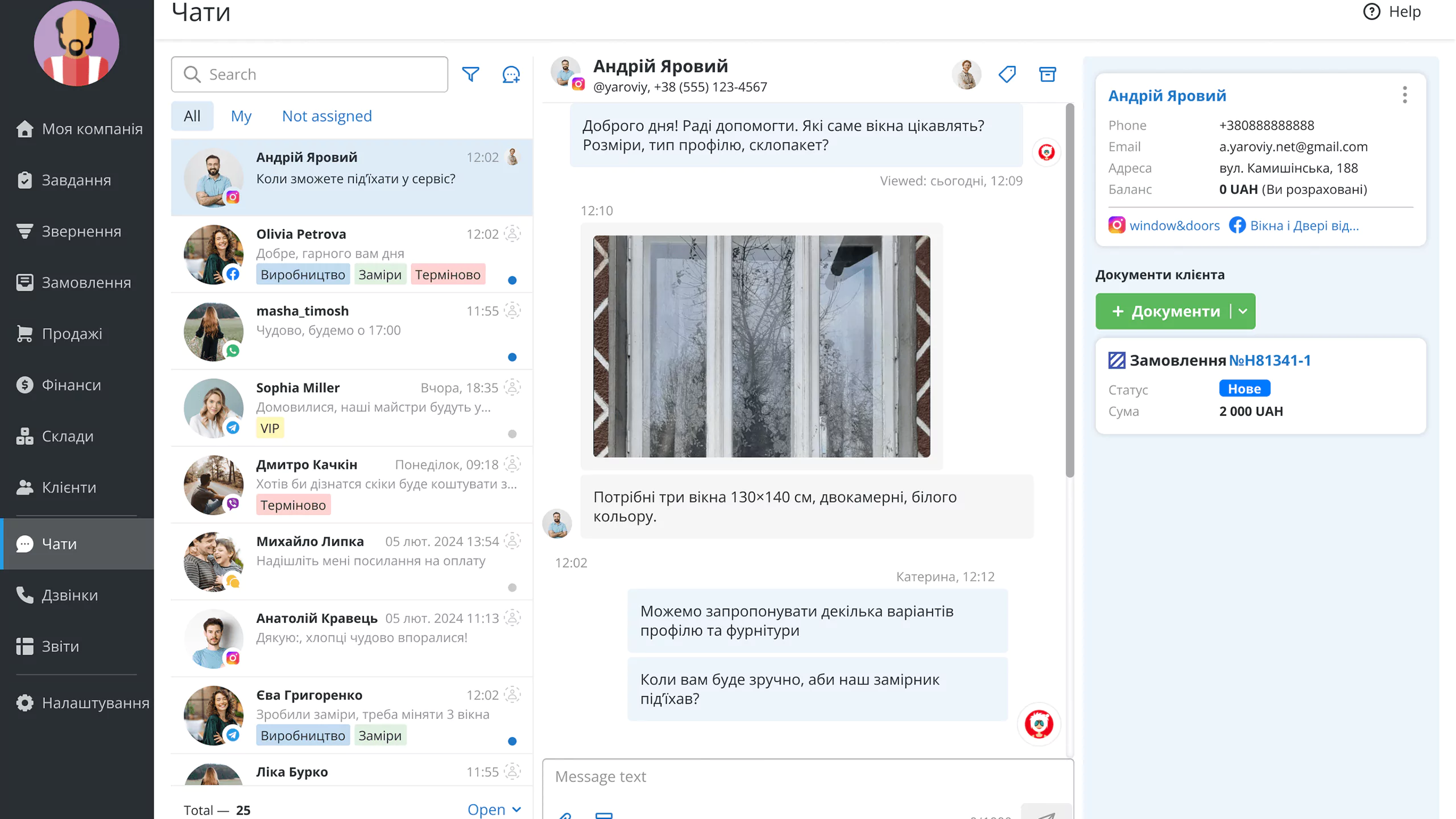Open order link №H81341-1
Image resolution: width=1456 pixels, height=819 pixels.
click(1269, 360)
